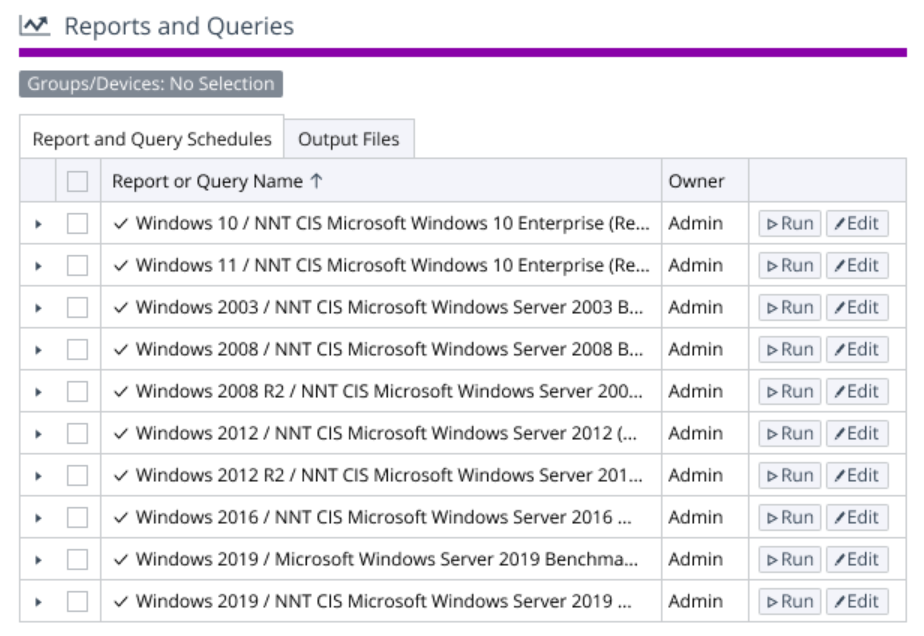
Task: Click the checkmark icon on Windows 10 row
Action: [x=121, y=224]
